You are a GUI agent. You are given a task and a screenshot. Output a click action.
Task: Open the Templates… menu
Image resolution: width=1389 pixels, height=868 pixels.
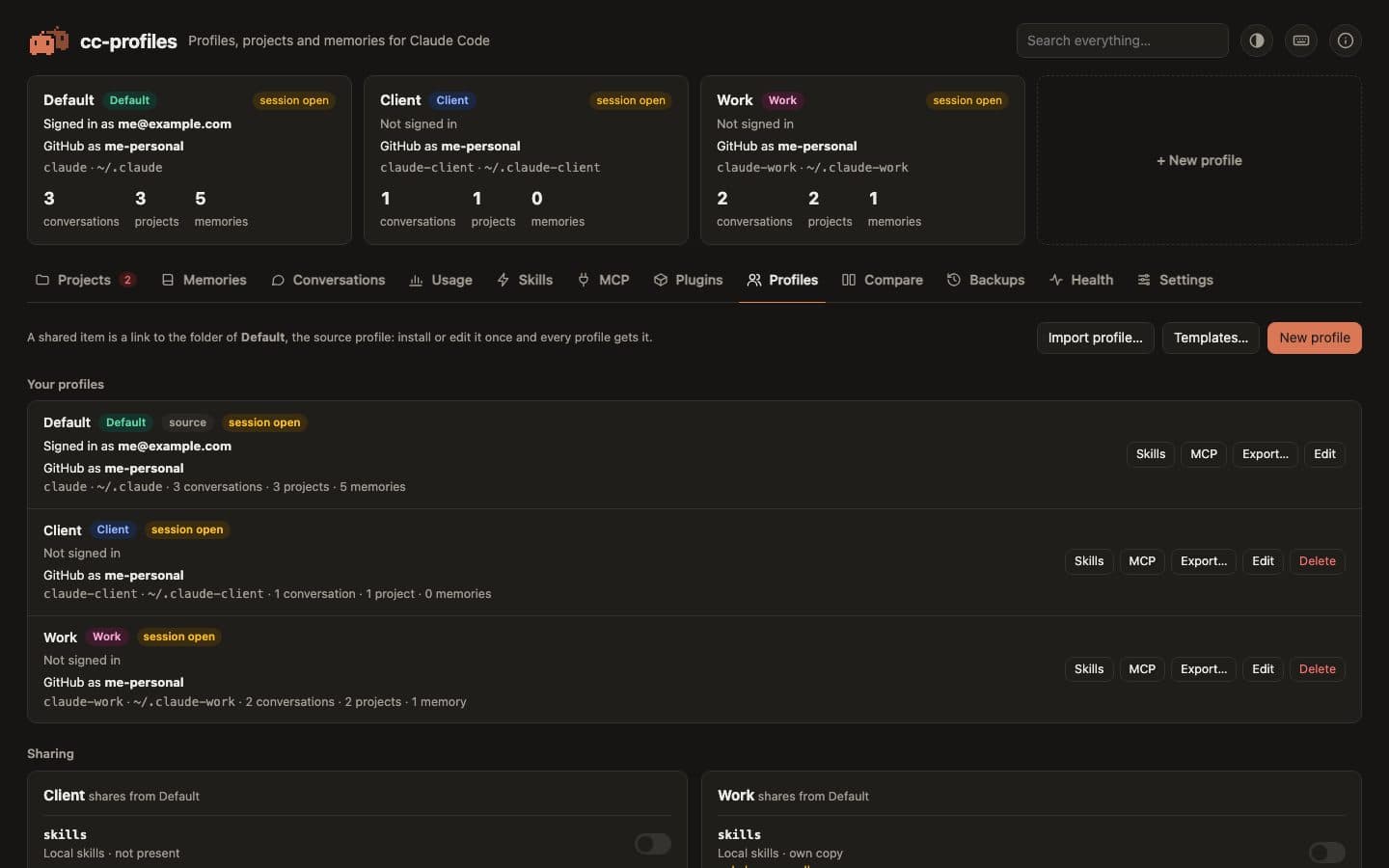pos(1211,338)
